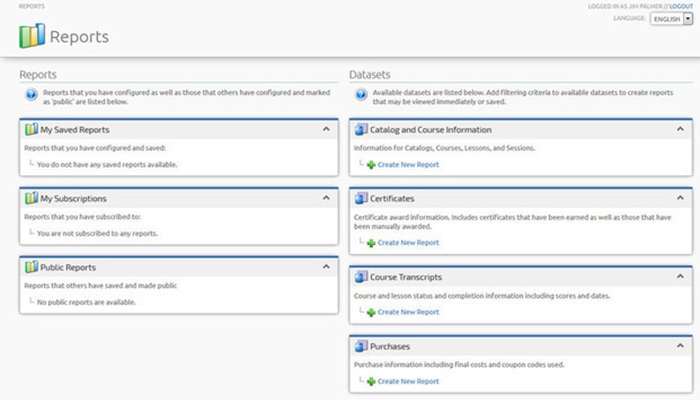This screenshot has height=400, width=700.
Task: Click the Logout link
Action: [680, 7]
